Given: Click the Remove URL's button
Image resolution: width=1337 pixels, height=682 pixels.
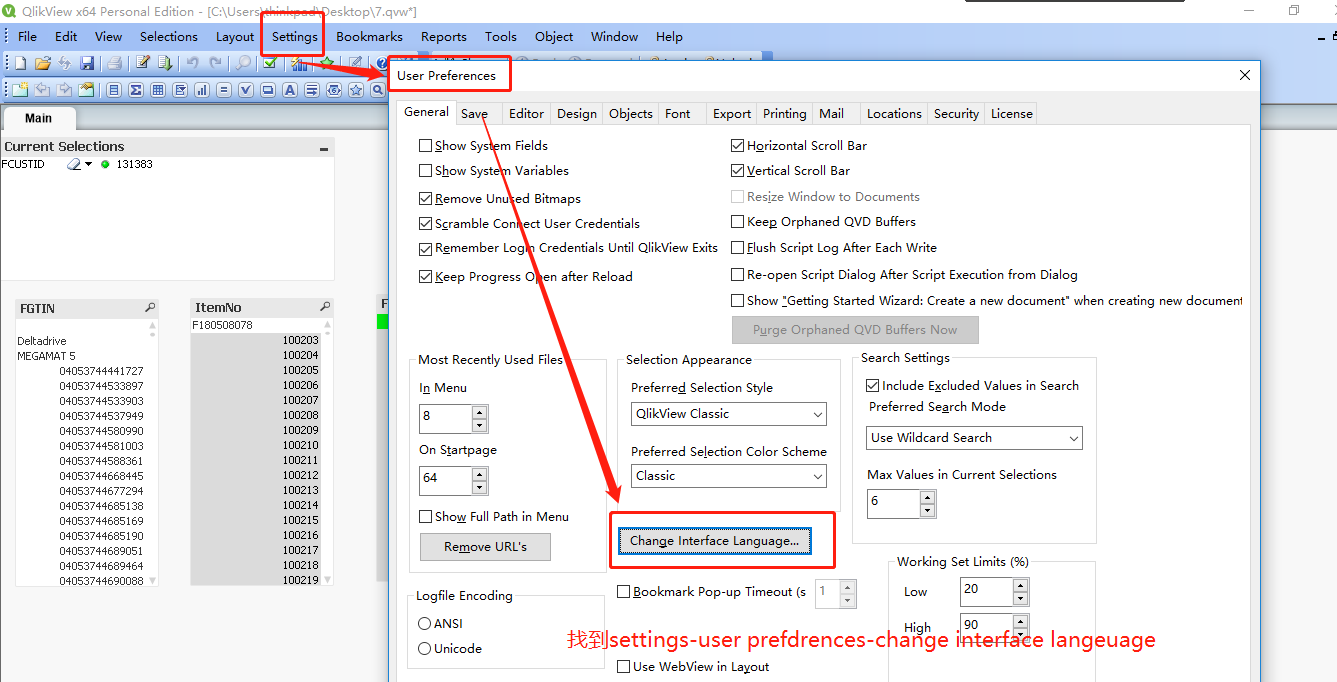Looking at the screenshot, I should coord(485,547).
